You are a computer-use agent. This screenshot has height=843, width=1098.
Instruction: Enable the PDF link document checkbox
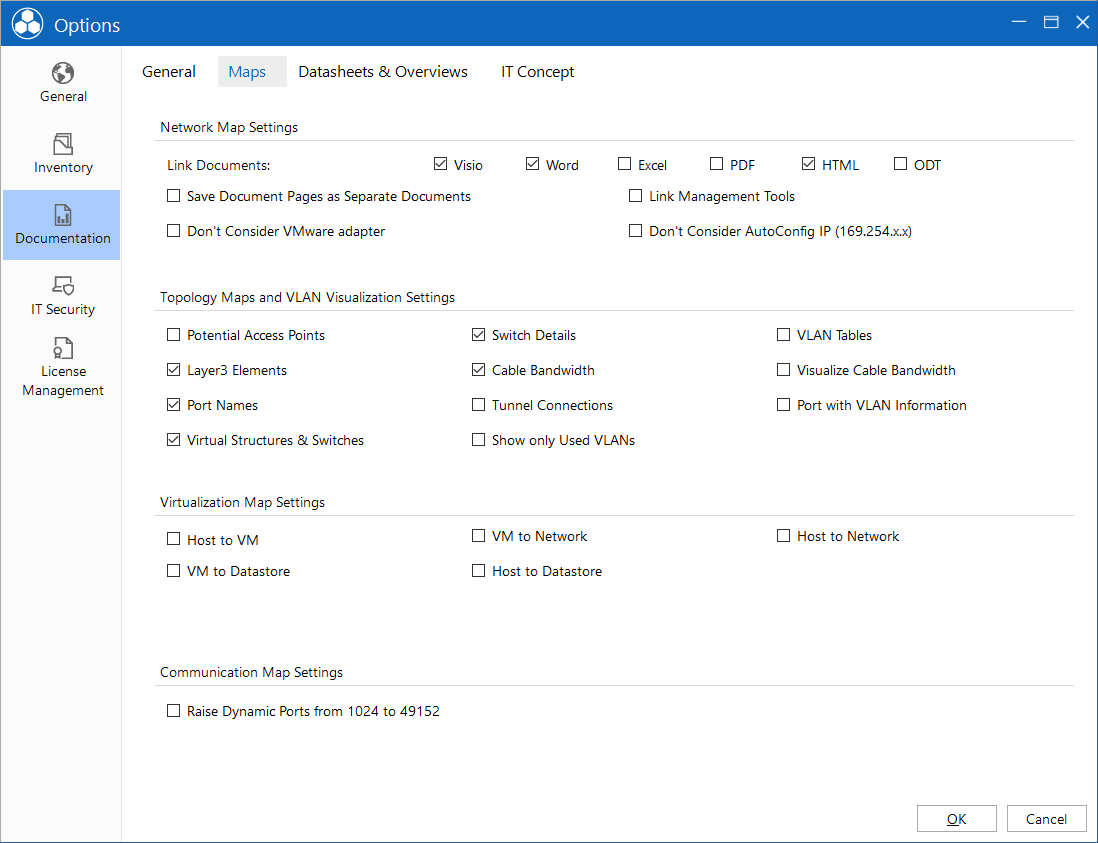716,164
